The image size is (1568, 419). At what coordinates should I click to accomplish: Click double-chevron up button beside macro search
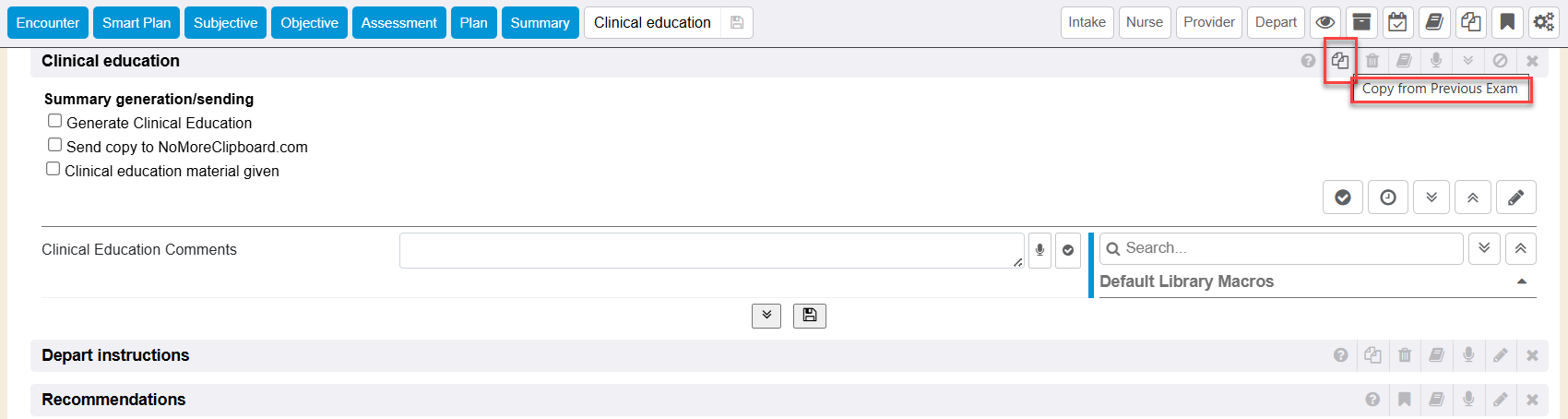(x=1520, y=248)
